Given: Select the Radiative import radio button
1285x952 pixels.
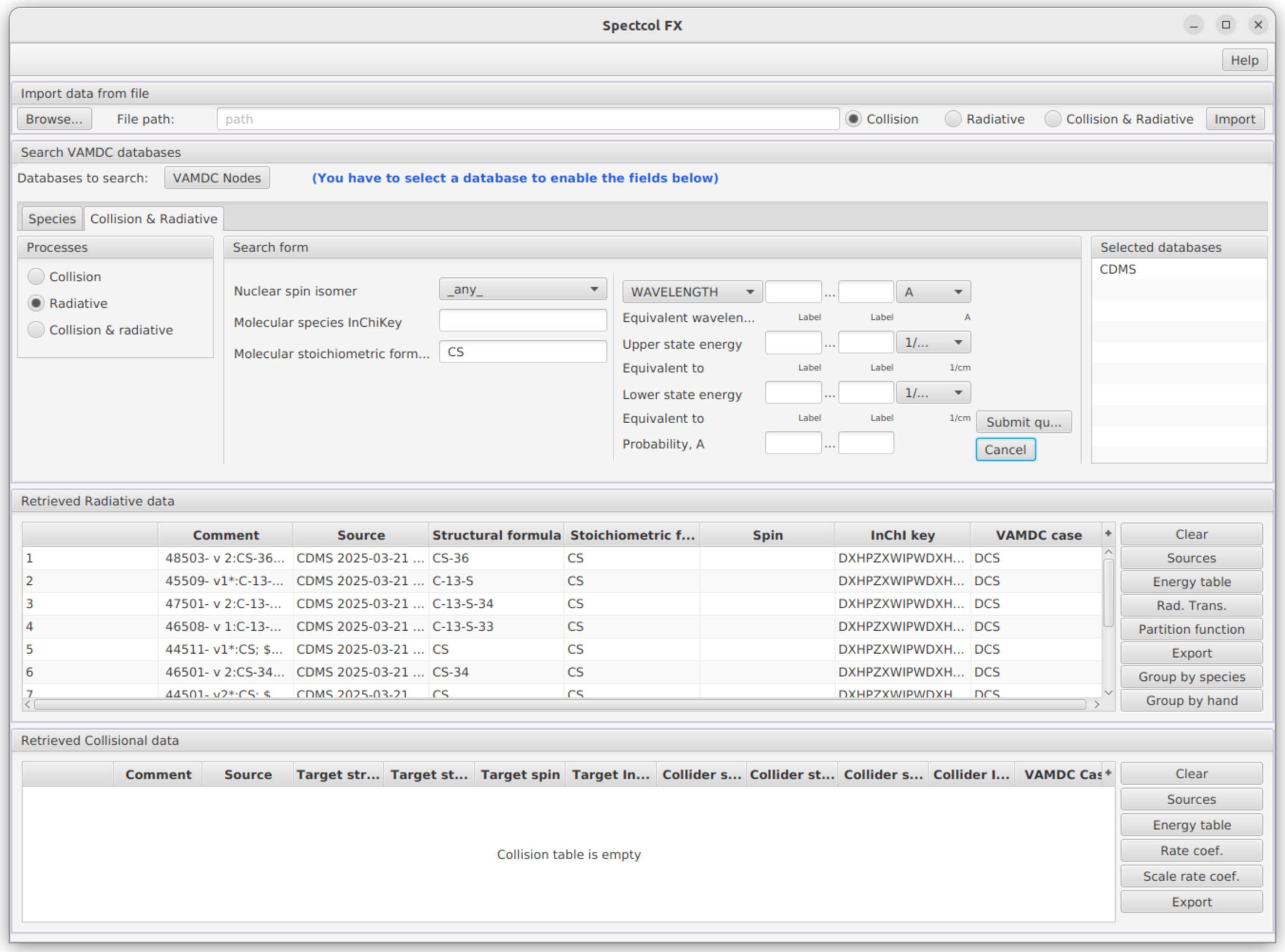Looking at the screenshot, I should (x=953, y=119).
